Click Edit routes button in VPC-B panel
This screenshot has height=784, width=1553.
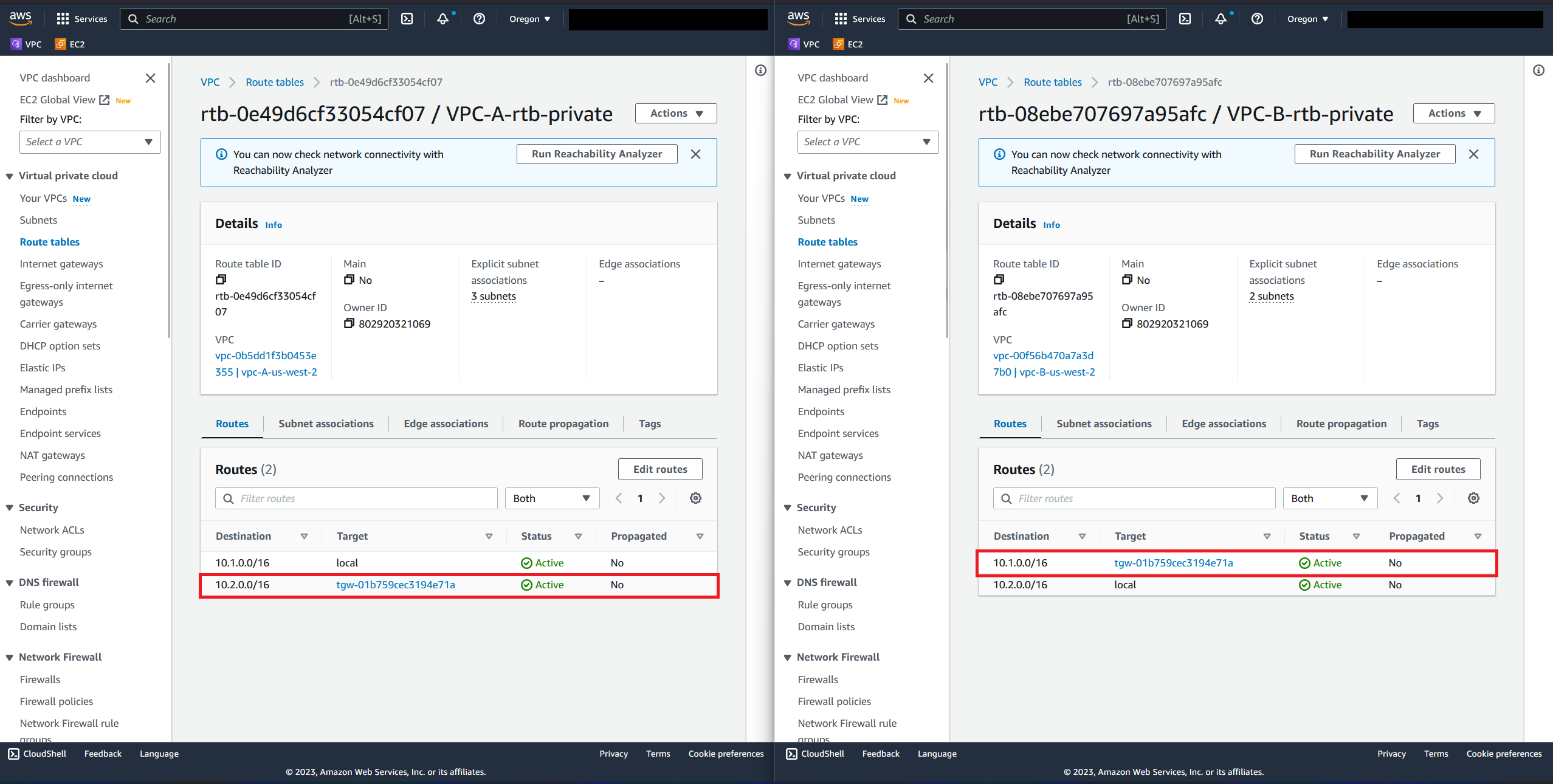coord(1438,469)
